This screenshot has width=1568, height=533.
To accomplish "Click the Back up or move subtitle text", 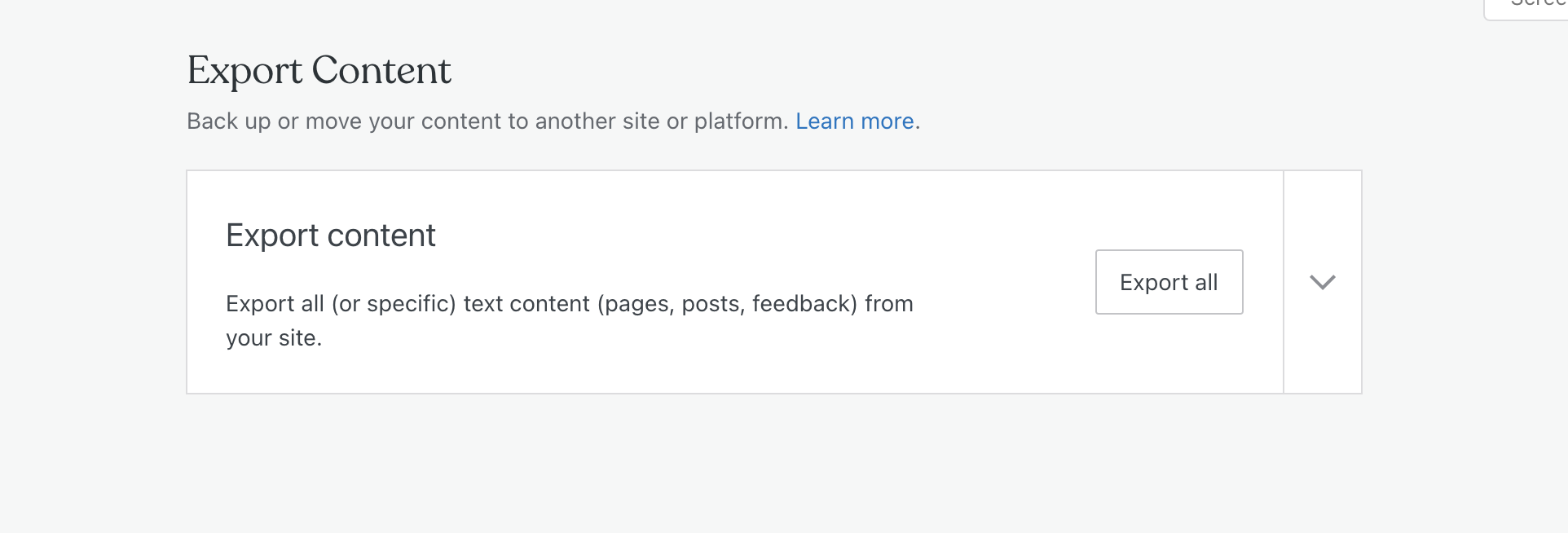I will pos(486,121).
